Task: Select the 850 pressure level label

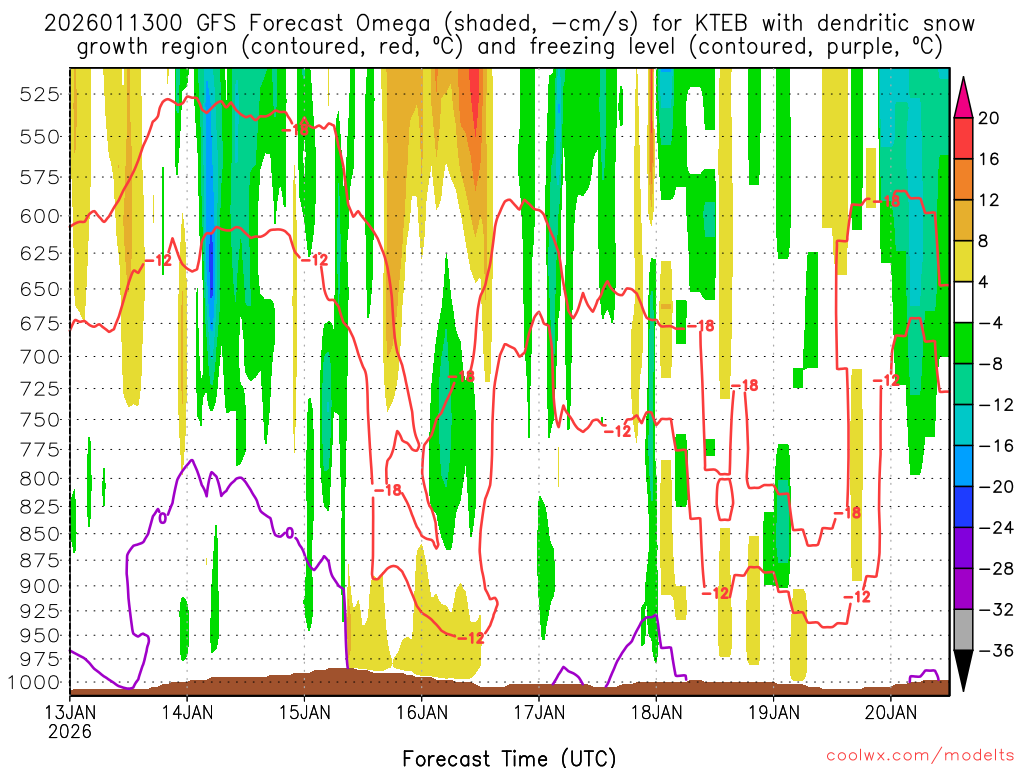Action: point(40,534)
